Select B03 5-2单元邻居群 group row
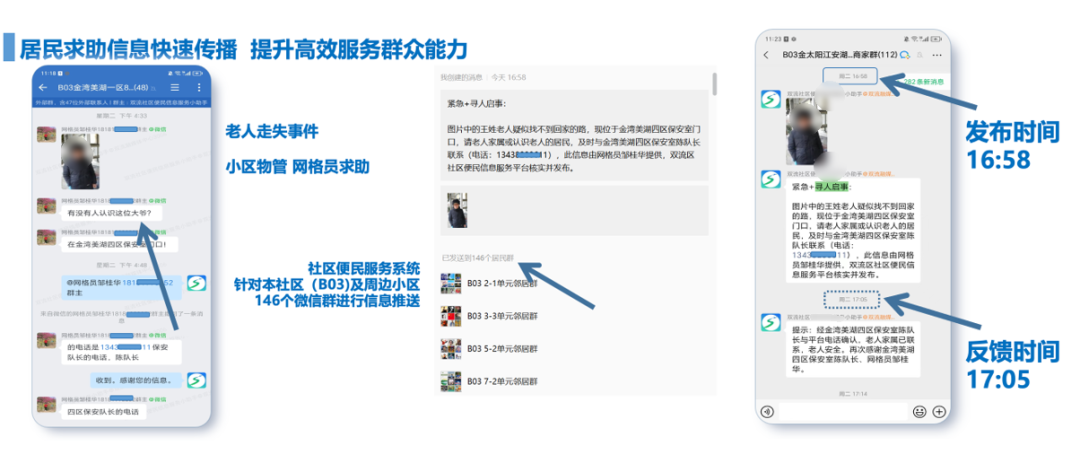Viewport: 1080px width, 472px height. pos(574,349)
